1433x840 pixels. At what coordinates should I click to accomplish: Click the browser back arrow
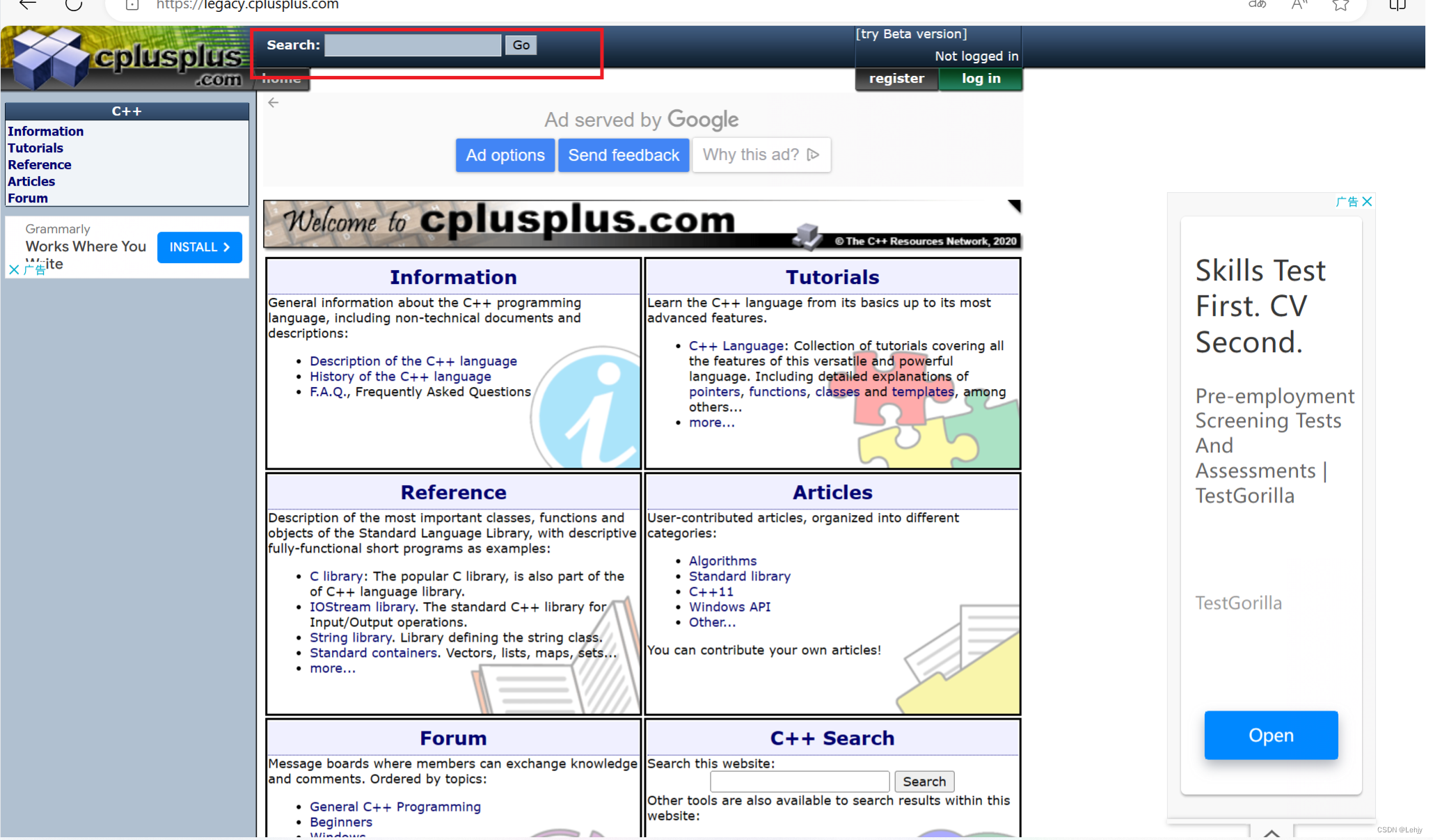coord(27,5)
